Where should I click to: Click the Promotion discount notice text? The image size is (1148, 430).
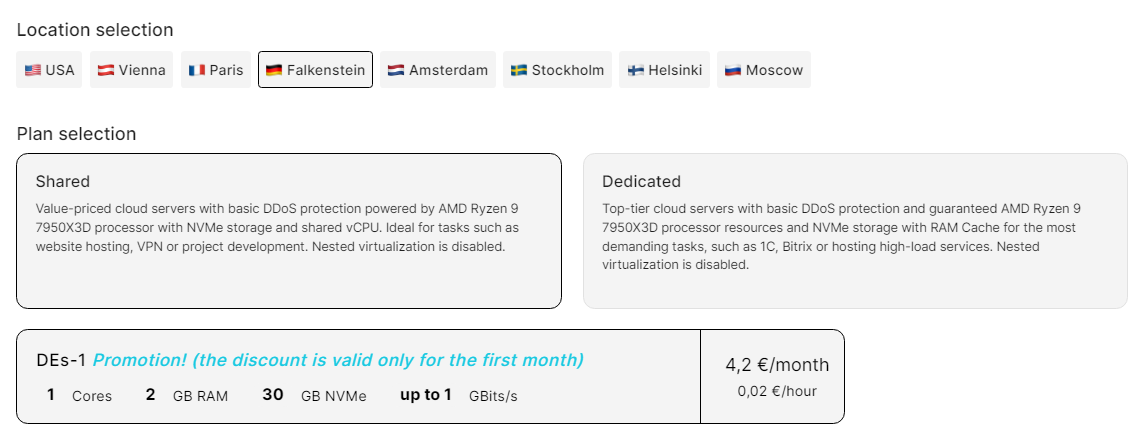coord(338,360)
